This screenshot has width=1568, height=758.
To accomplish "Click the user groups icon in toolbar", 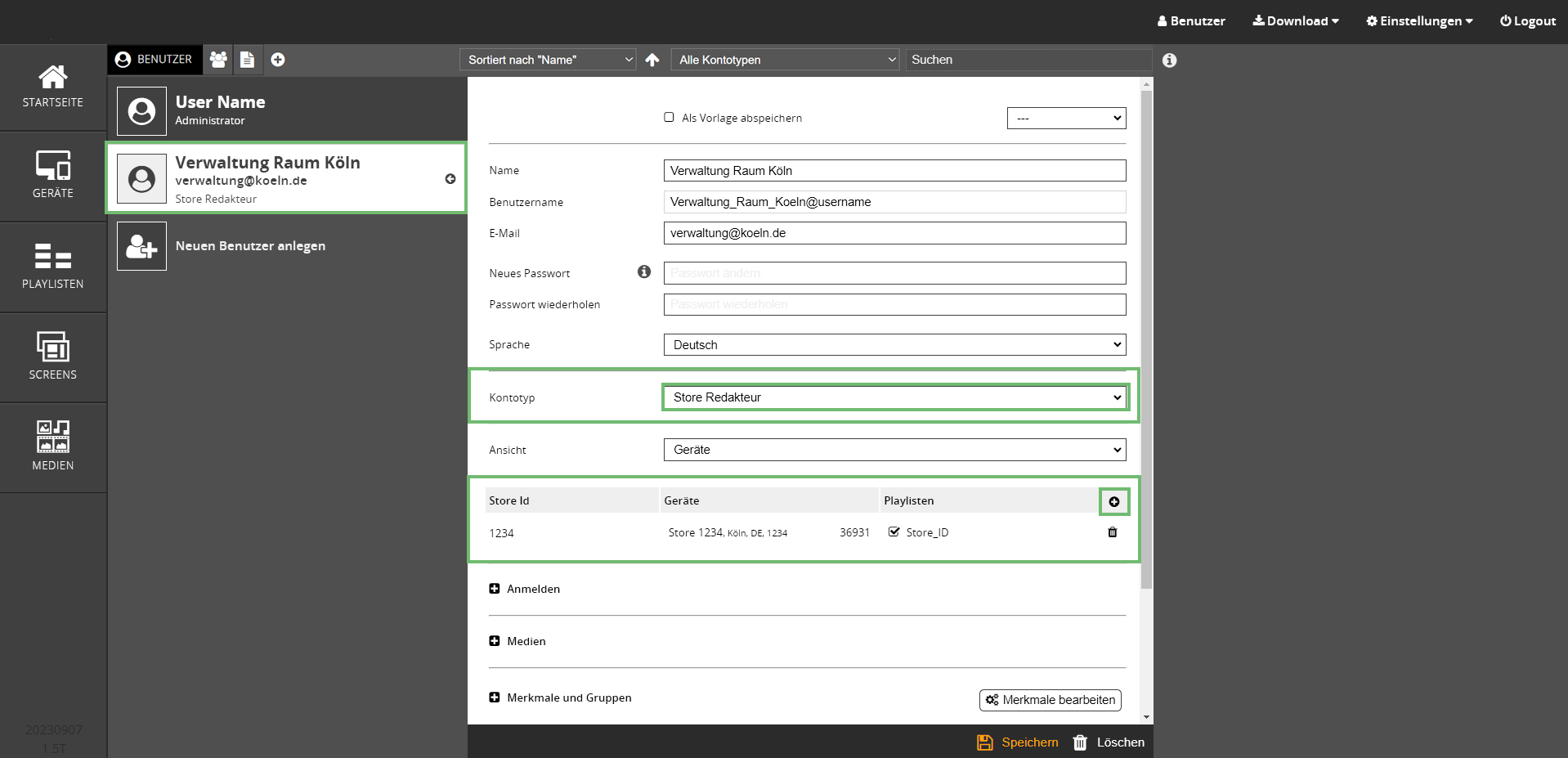I will [x=218, y=60].
